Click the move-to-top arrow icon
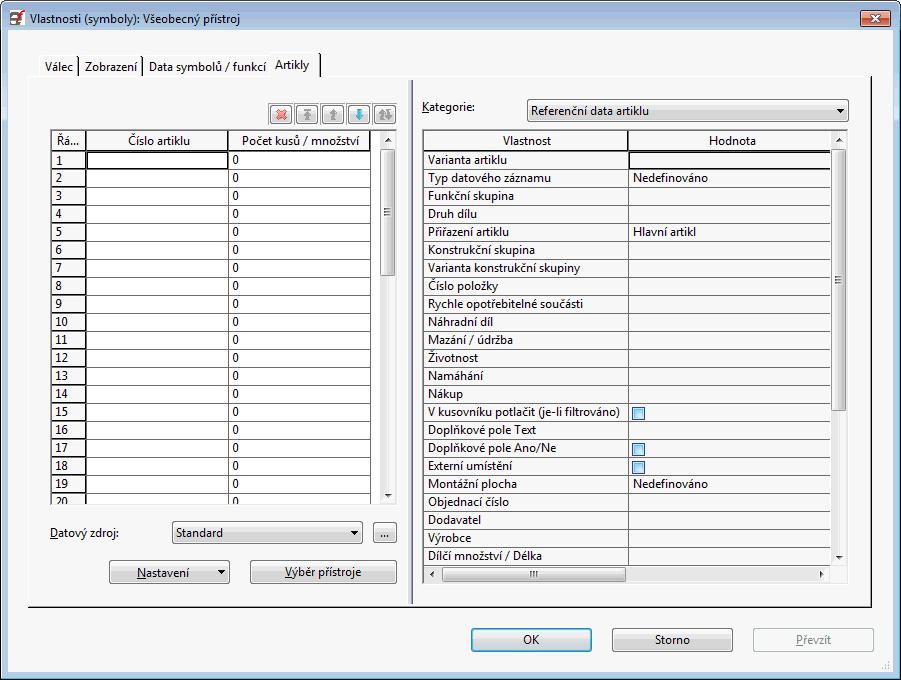The height and width of the screenshot is (680, 901). coord(307,114)
